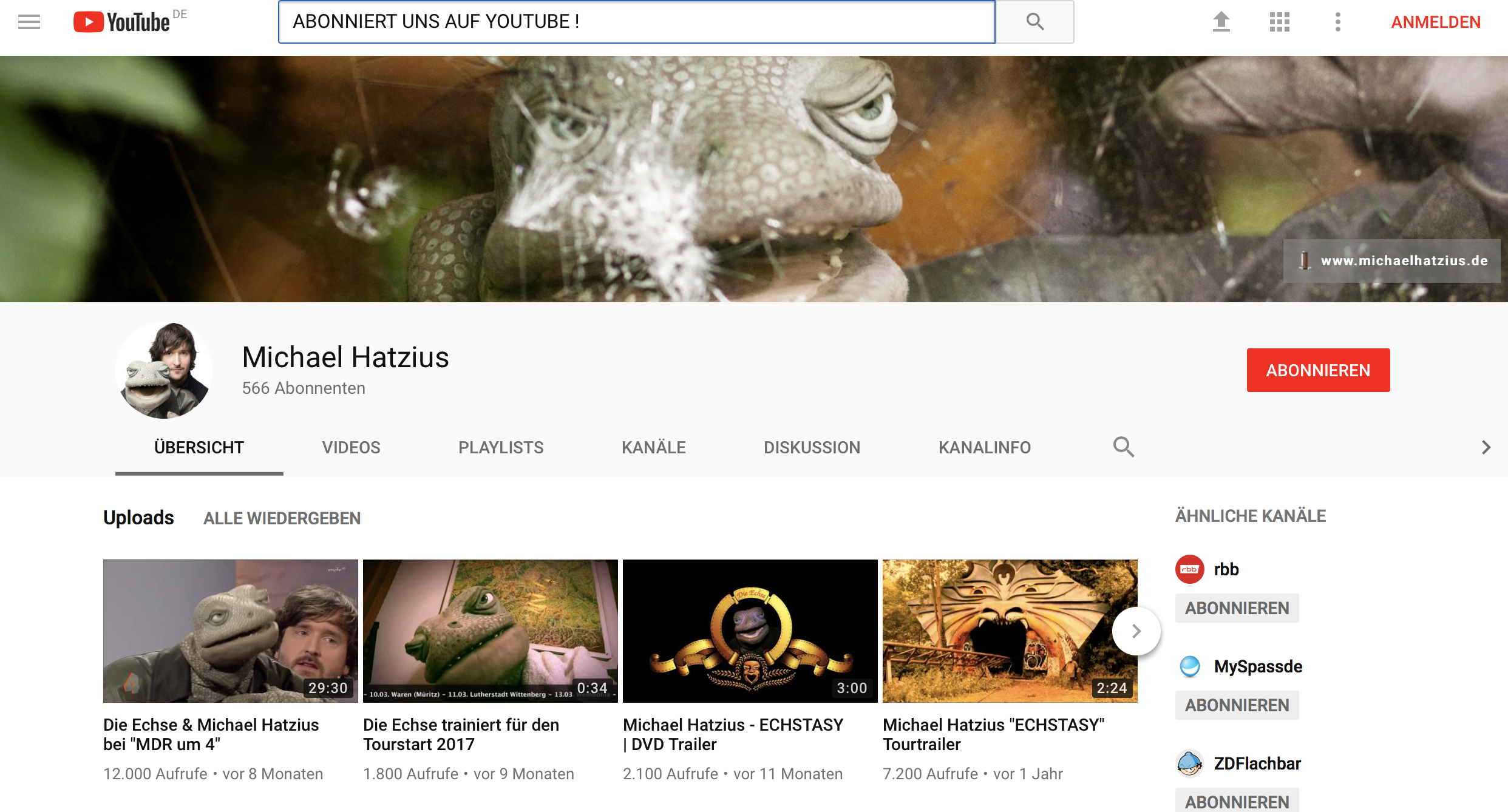Subscribe to the ZDFlachbar channel
Viewport: 1508px width, 812px height.
click(1237, 801)
